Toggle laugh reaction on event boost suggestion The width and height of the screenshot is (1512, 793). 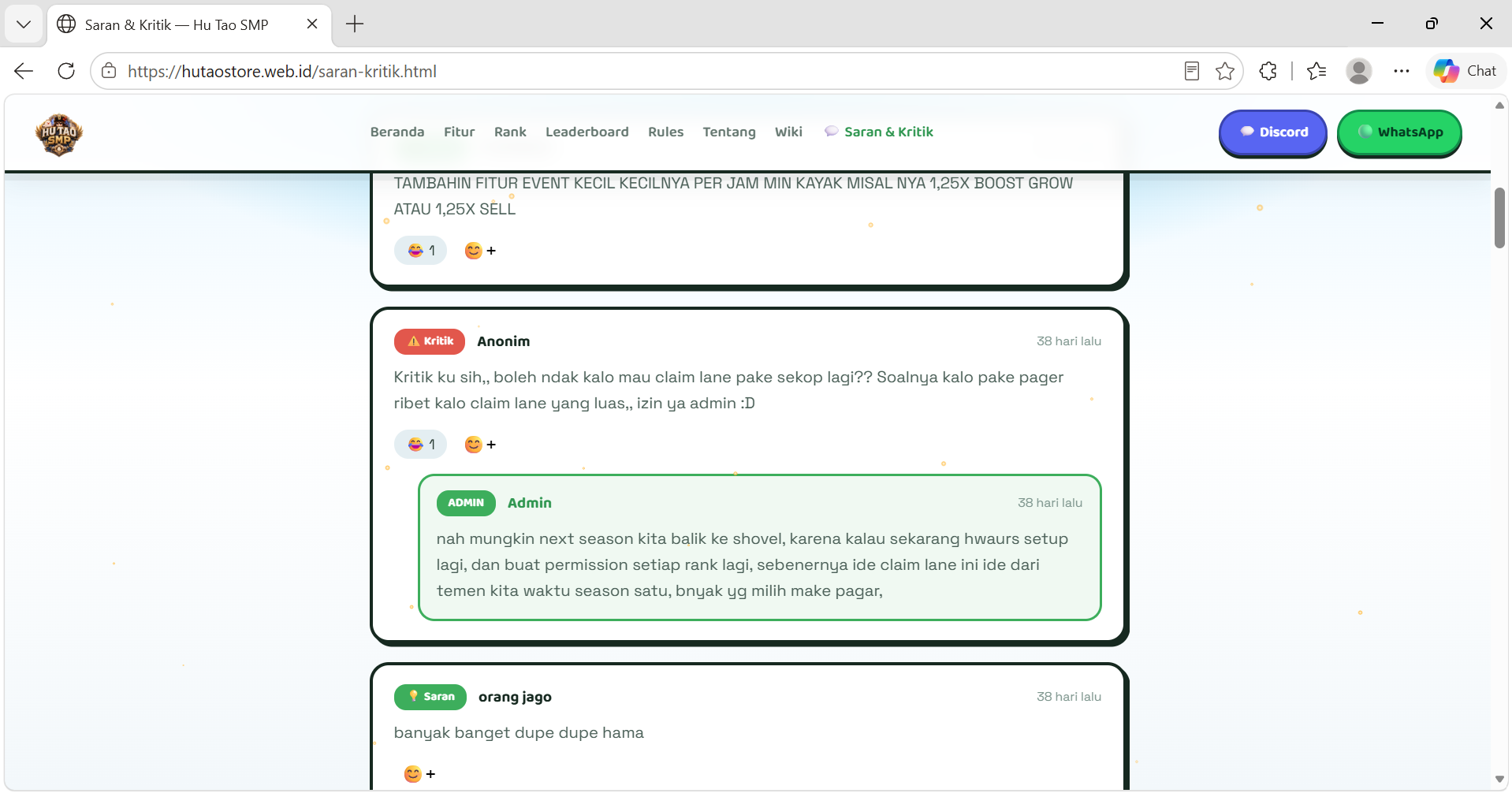[x=421, y=251]
